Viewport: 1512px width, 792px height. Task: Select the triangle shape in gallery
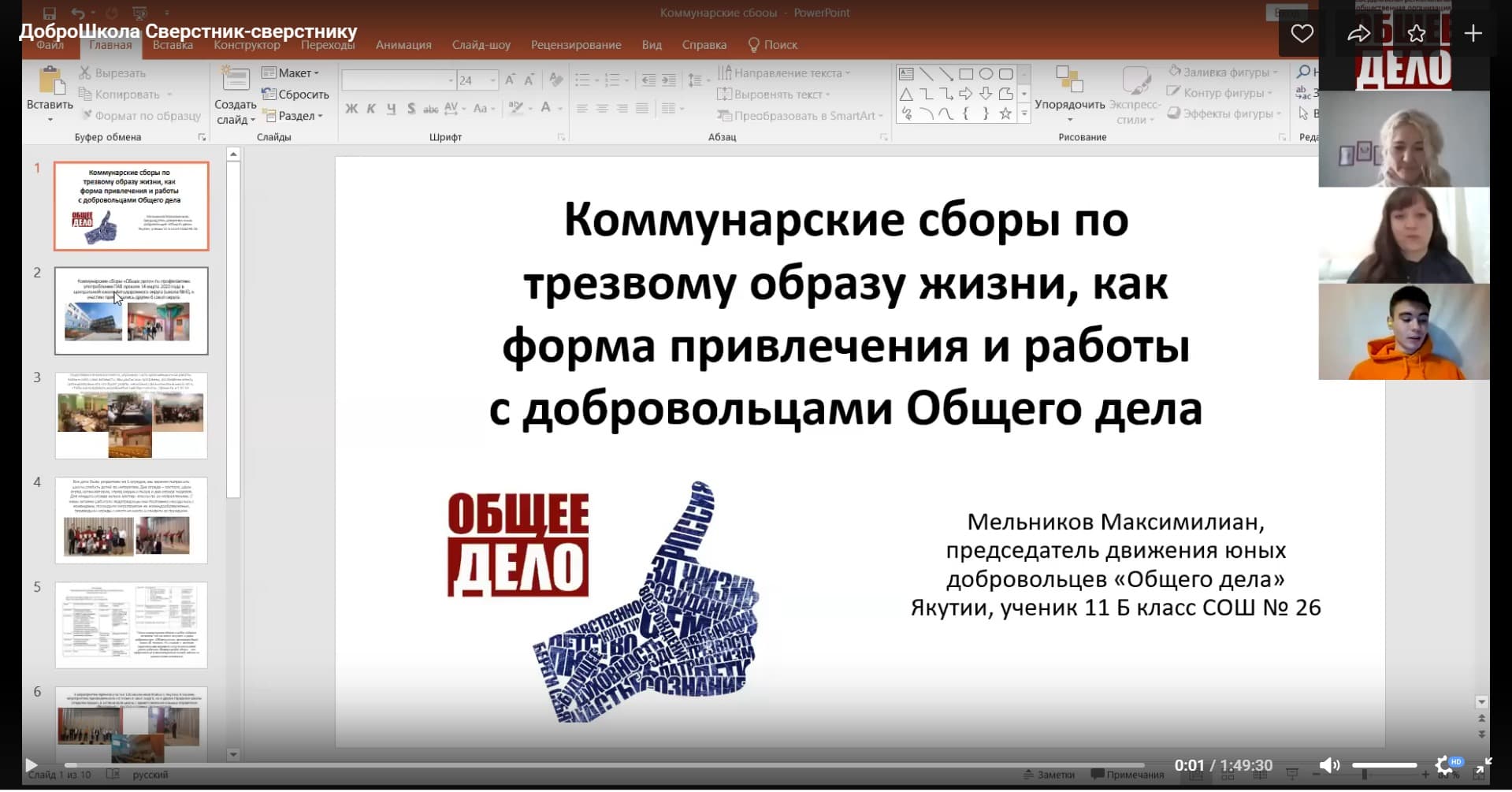point(906,94)
